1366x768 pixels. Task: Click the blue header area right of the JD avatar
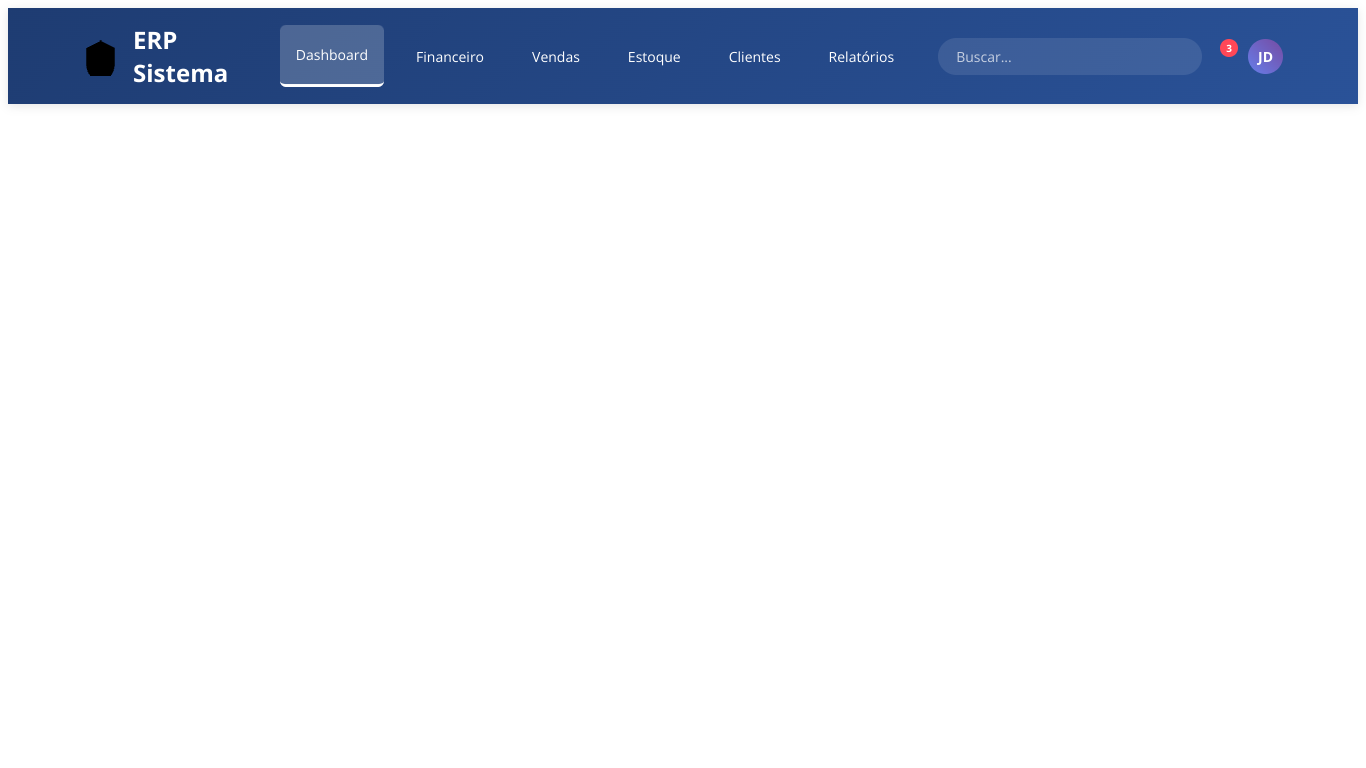pos(1320,57)
